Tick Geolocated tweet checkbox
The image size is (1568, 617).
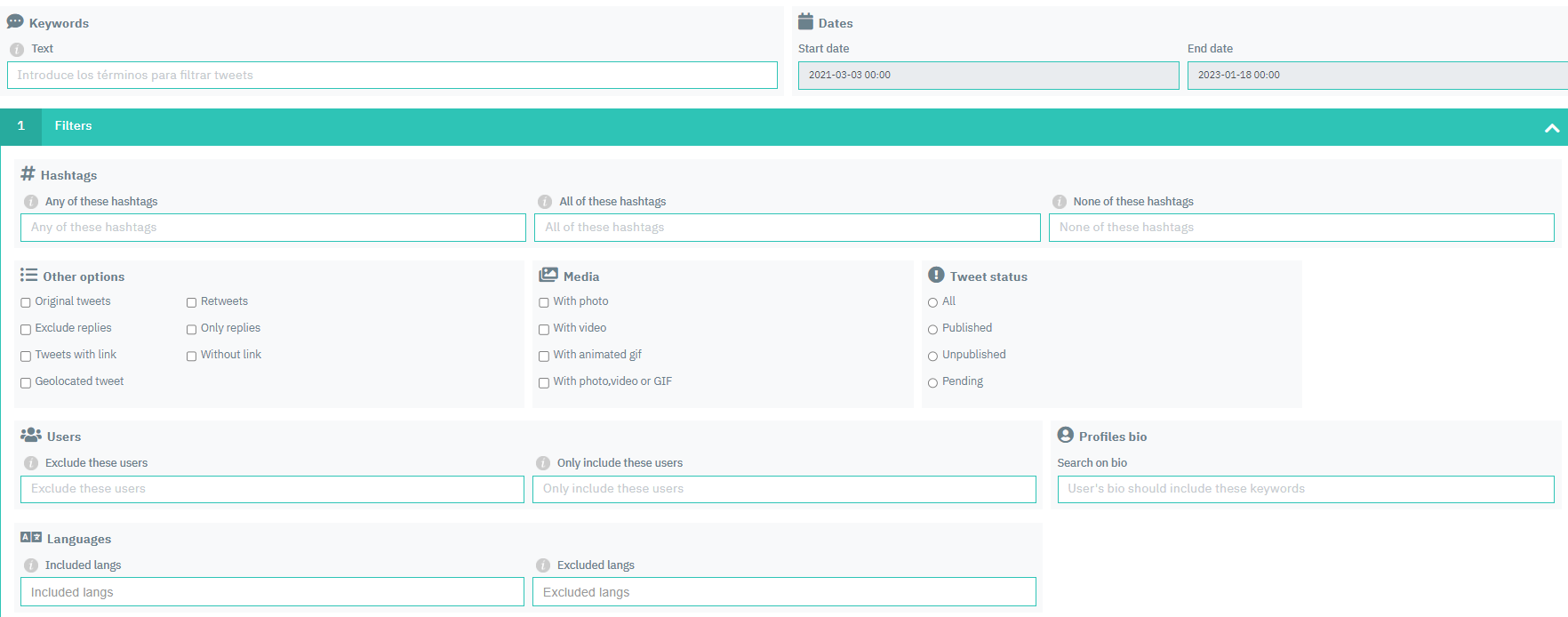[x=26, y=383]
